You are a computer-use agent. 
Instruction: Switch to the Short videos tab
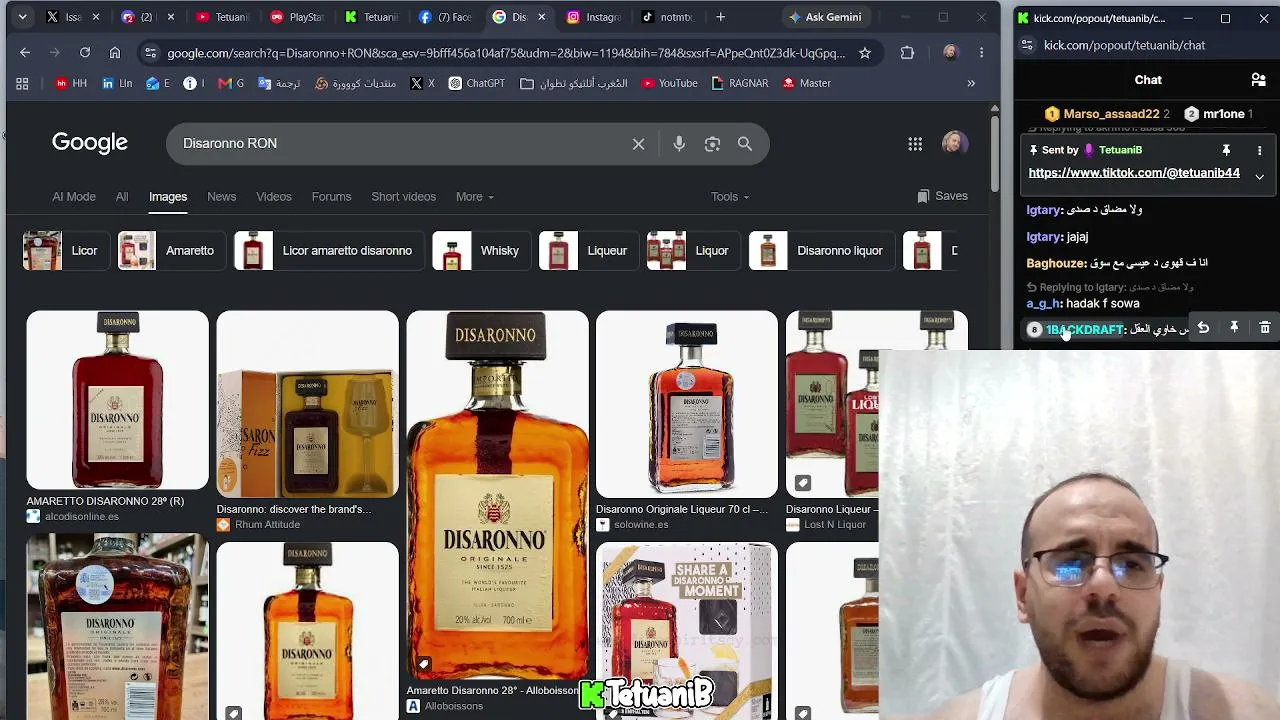(x=403, y=197)
